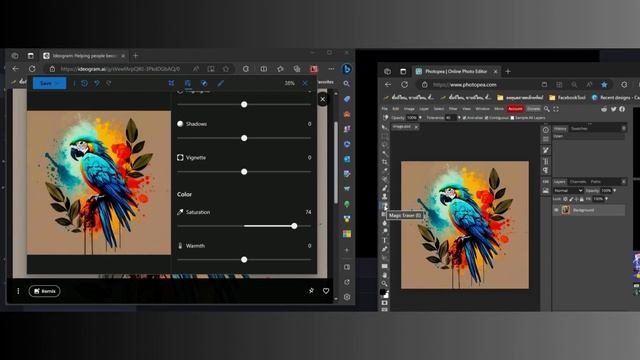Open FacebookTool bookmarks folder
The height and width of the screenshot is (360, 640).
point(567,98)
